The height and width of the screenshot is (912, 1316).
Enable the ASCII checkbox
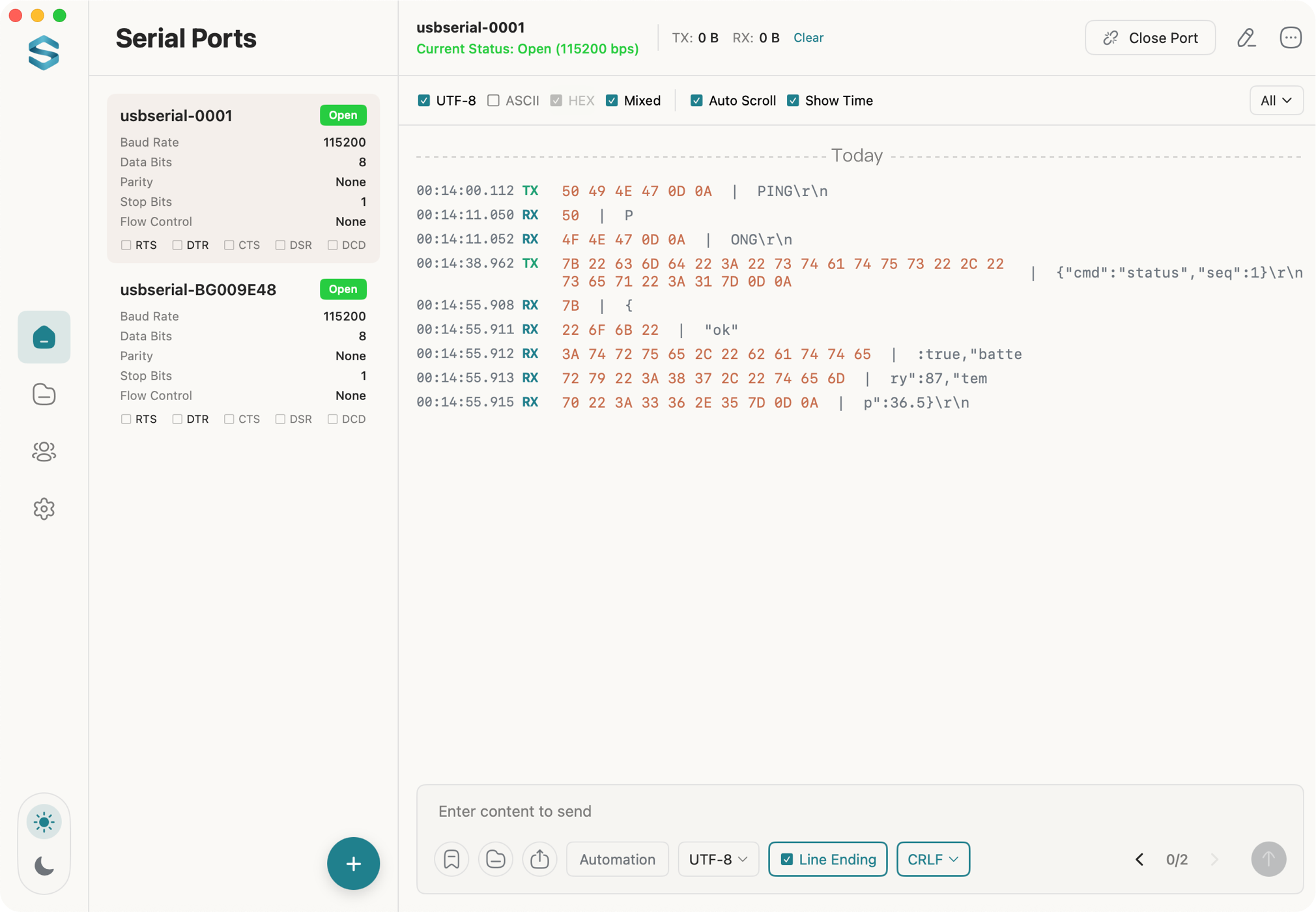[x=494, y=100]
